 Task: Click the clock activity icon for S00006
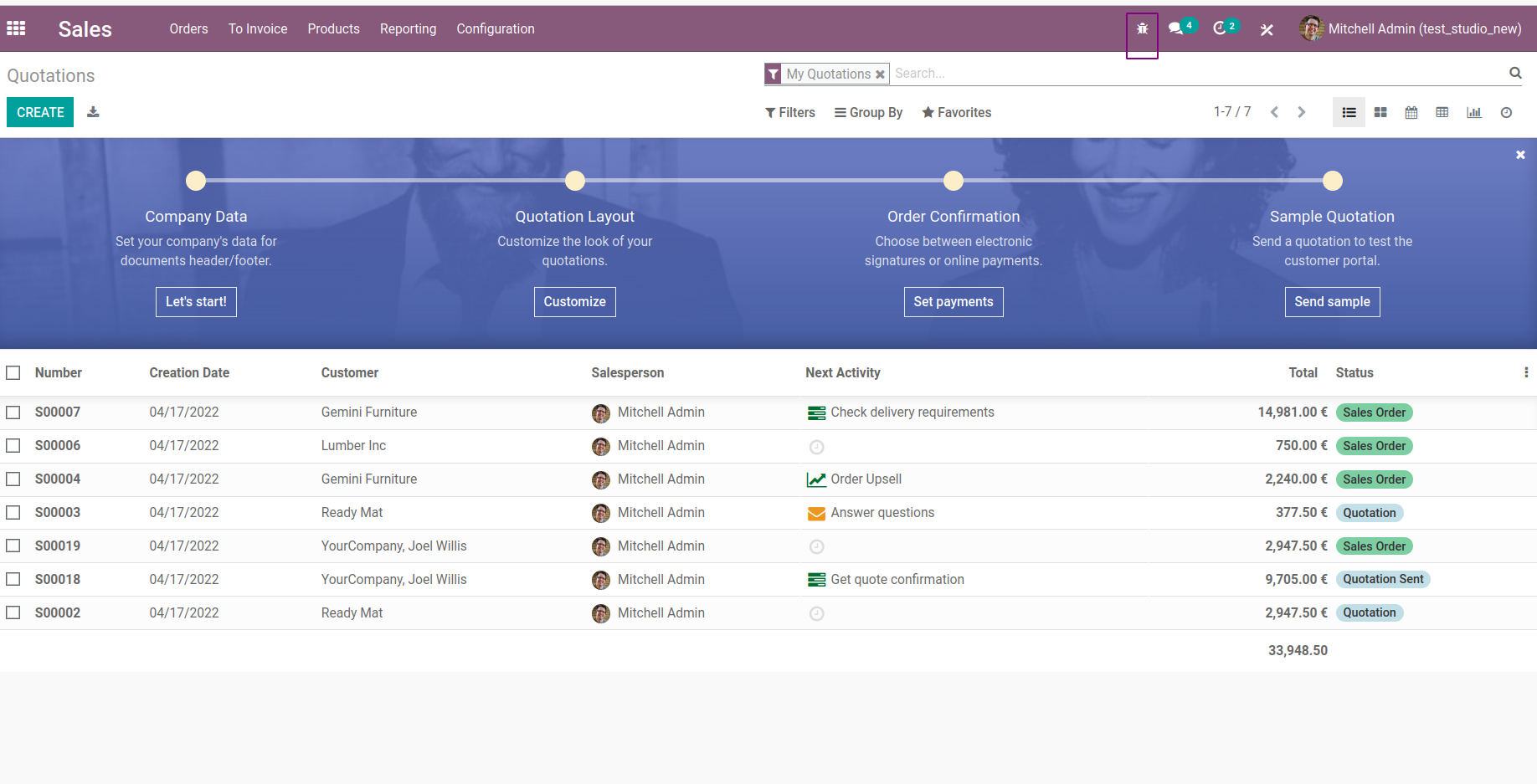click(x=816, y=447)
